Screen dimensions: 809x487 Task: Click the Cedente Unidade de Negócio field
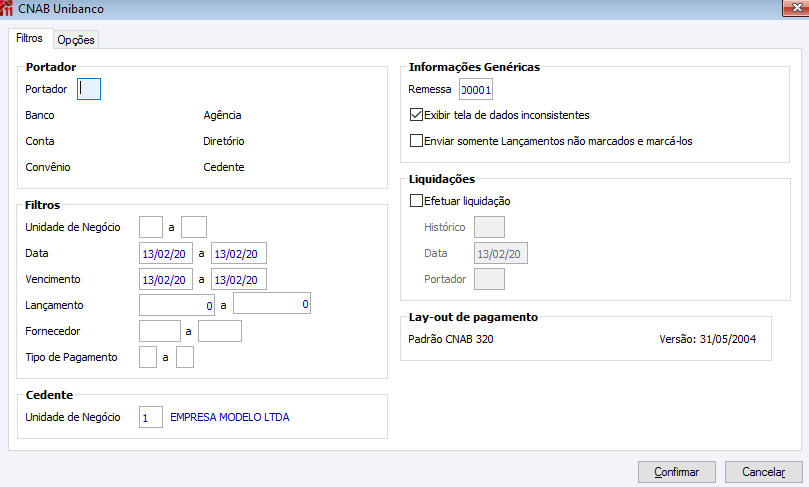click(x=151, y=417)
